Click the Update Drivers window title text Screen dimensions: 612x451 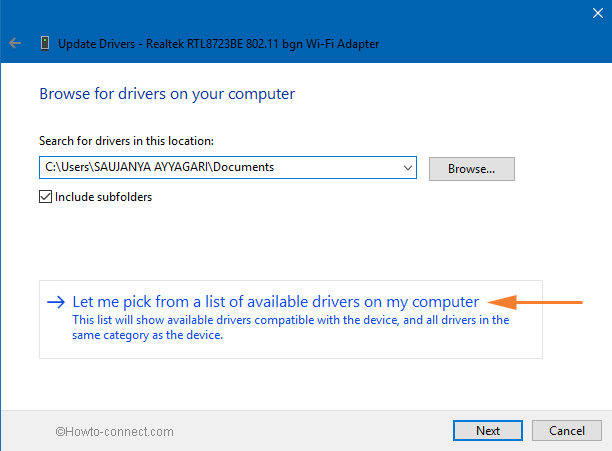(219, 44)
